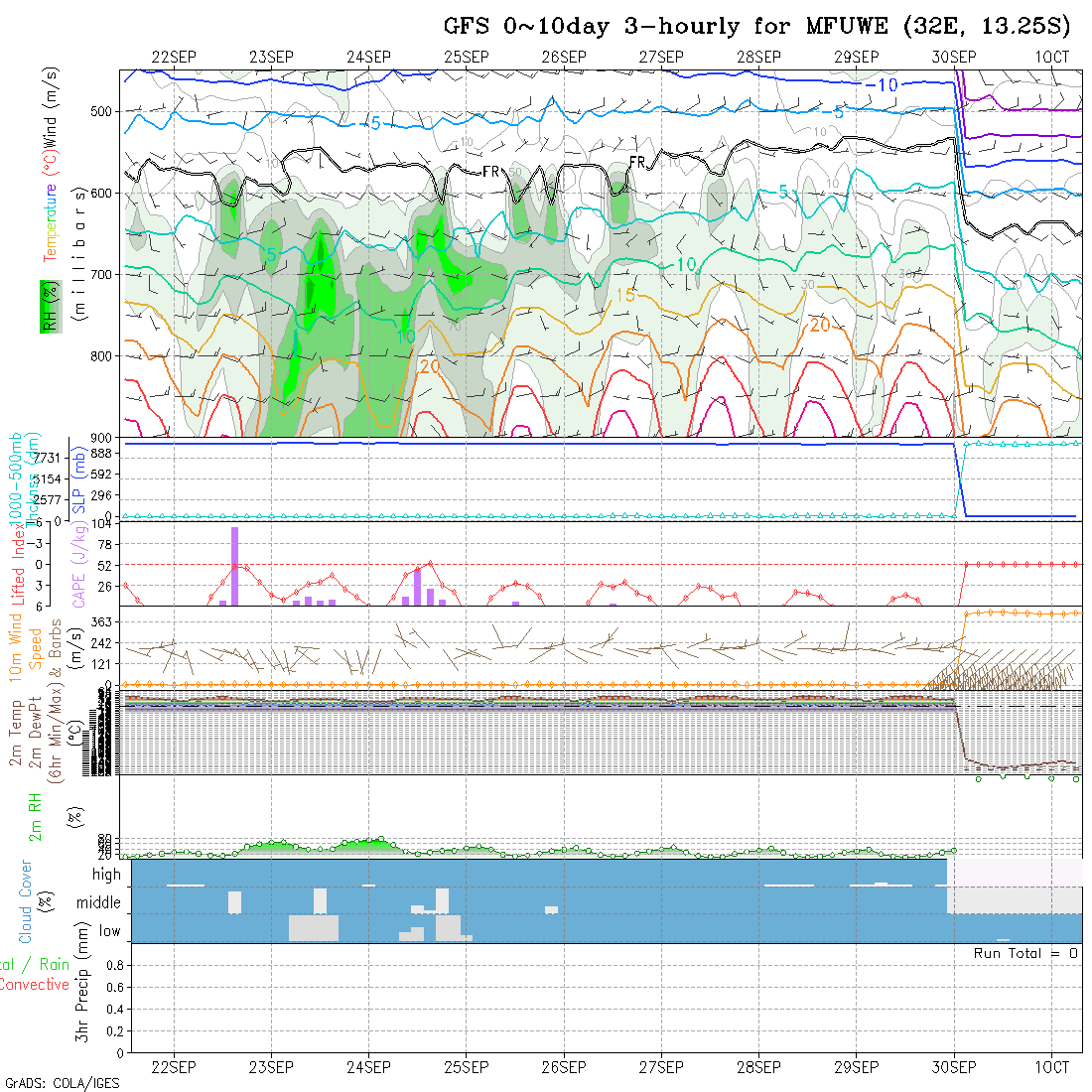Select the 22SEP label on the top axis

point(174,58)
